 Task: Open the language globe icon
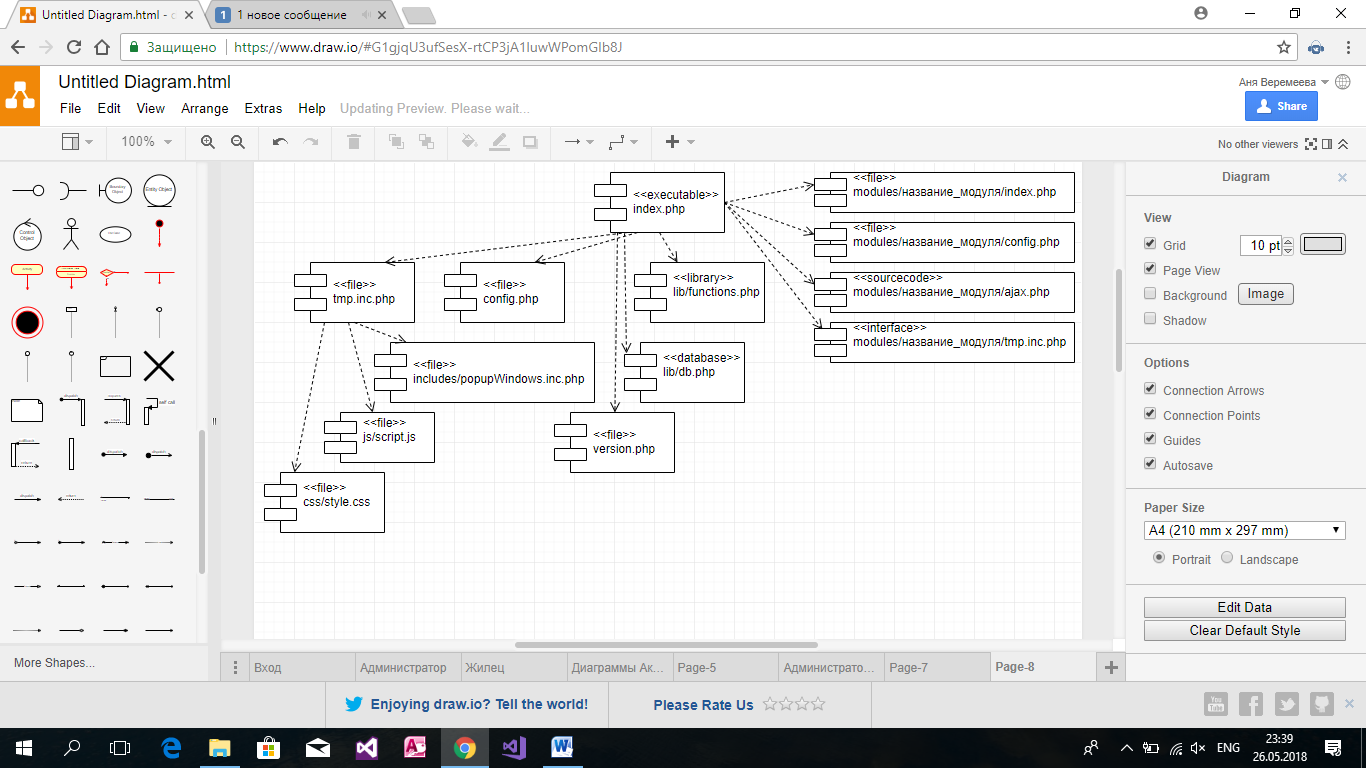point(1342,82)
